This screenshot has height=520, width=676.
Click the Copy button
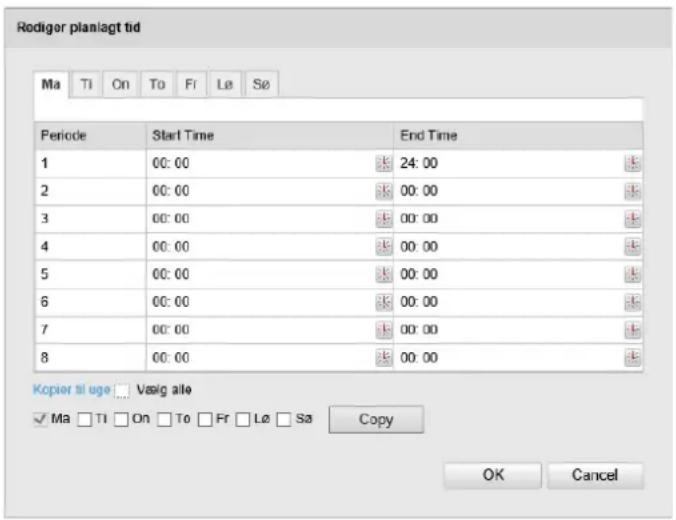(x=376, y=420)
